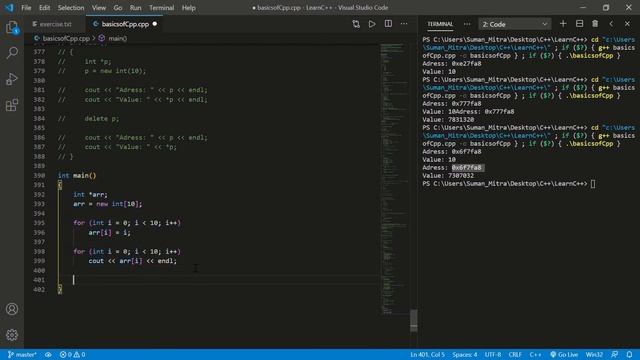Restore down the VS Code window

[x=606, y=8]
